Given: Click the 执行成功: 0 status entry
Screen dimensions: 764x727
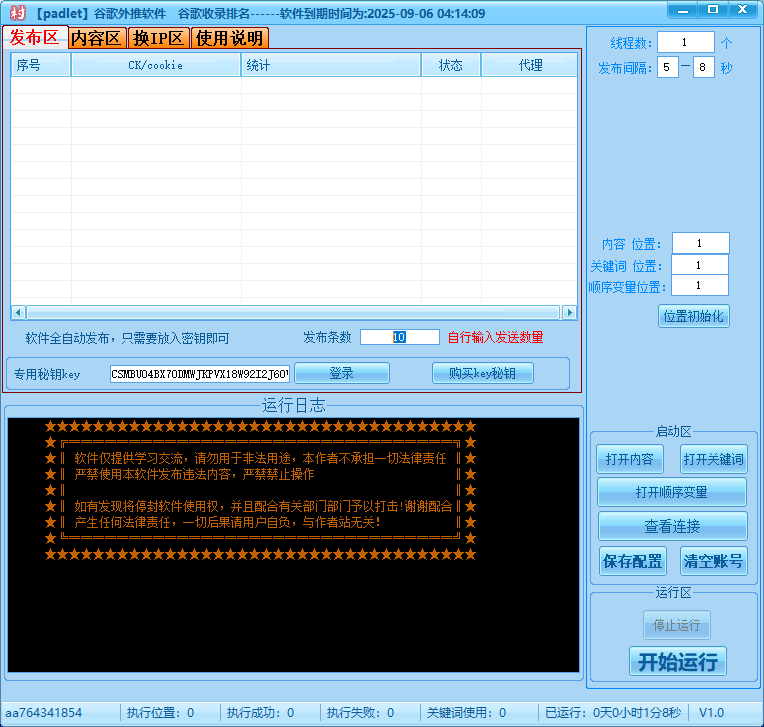Looking at the screenshot, I should 260,713.
